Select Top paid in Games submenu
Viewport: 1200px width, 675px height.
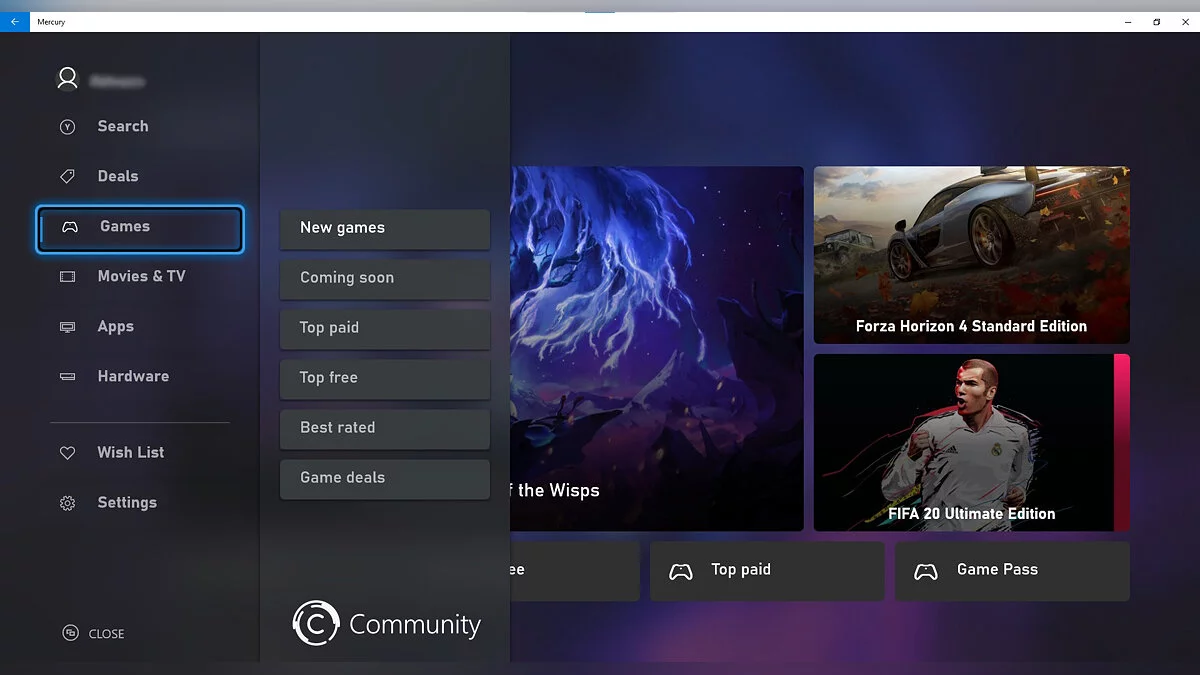point(385,329)
